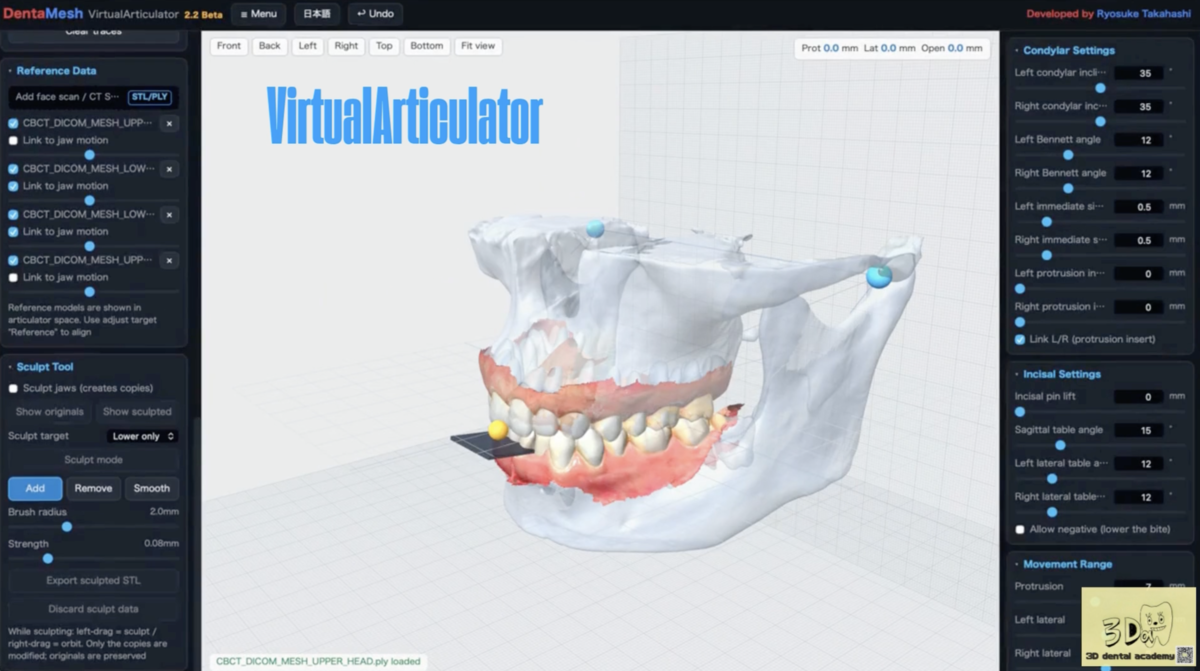Switch to Back view

click(269, 46)
